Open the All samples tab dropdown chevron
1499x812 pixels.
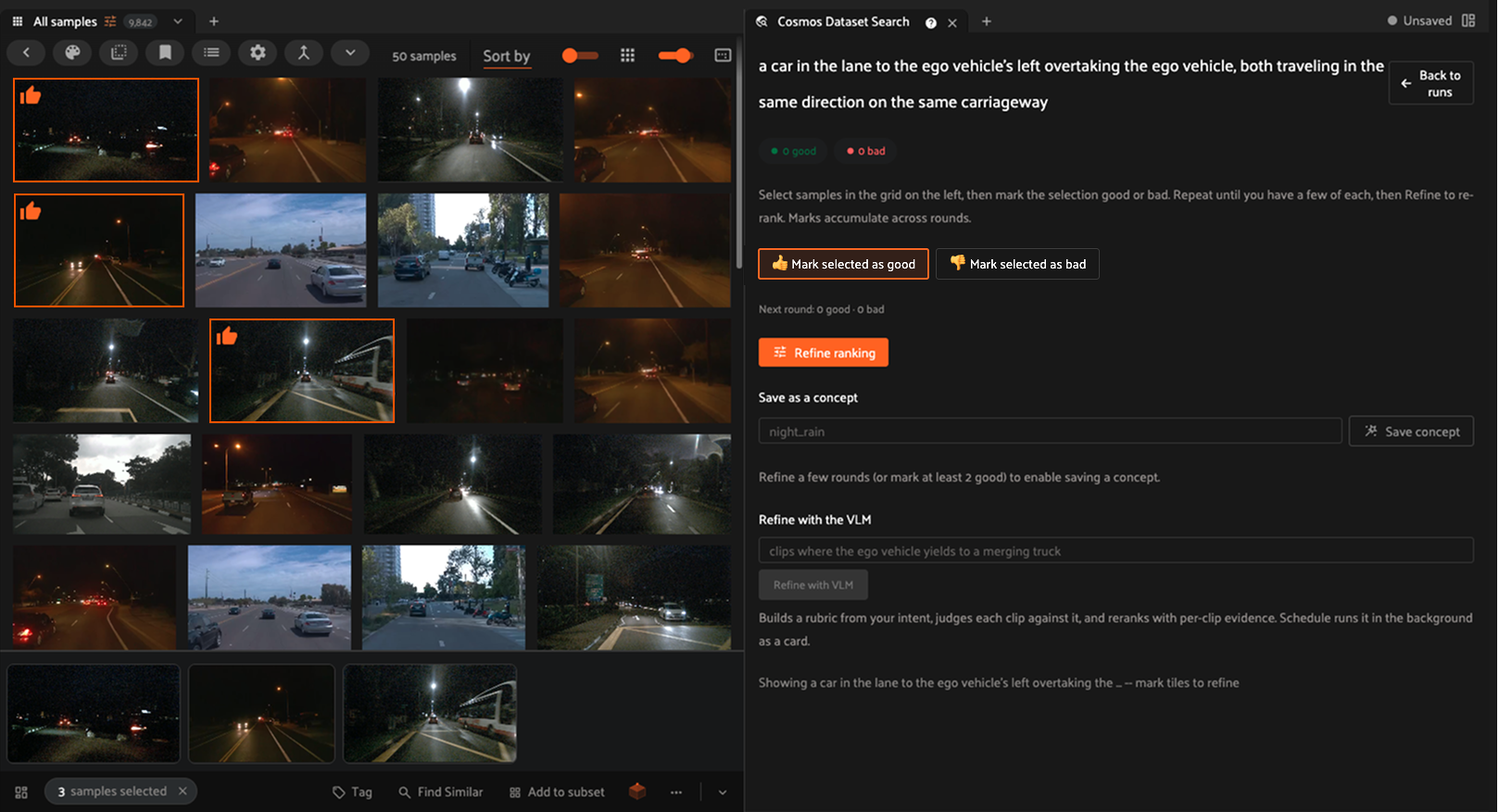tap(178, 21)
